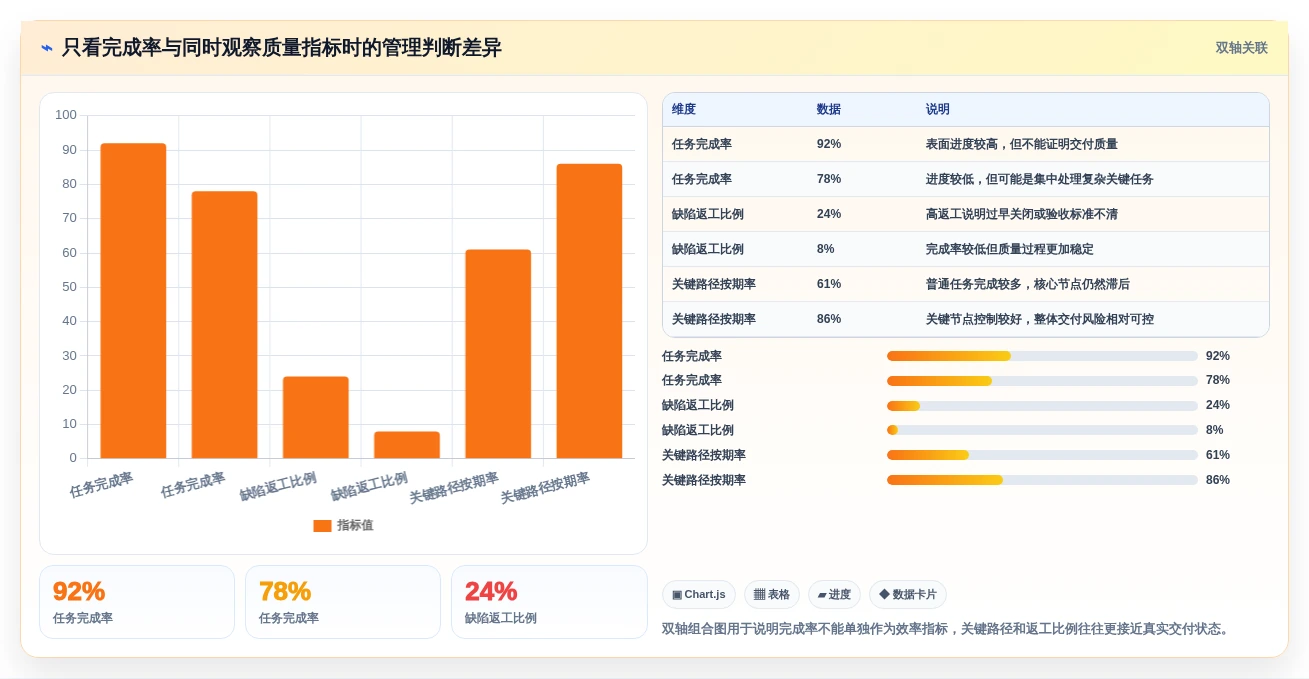This screenshot has height=679, width=1309.
Task: Click the 100 label on the chart y-axis
Action: pyautogui.click(x=66, y=115)
